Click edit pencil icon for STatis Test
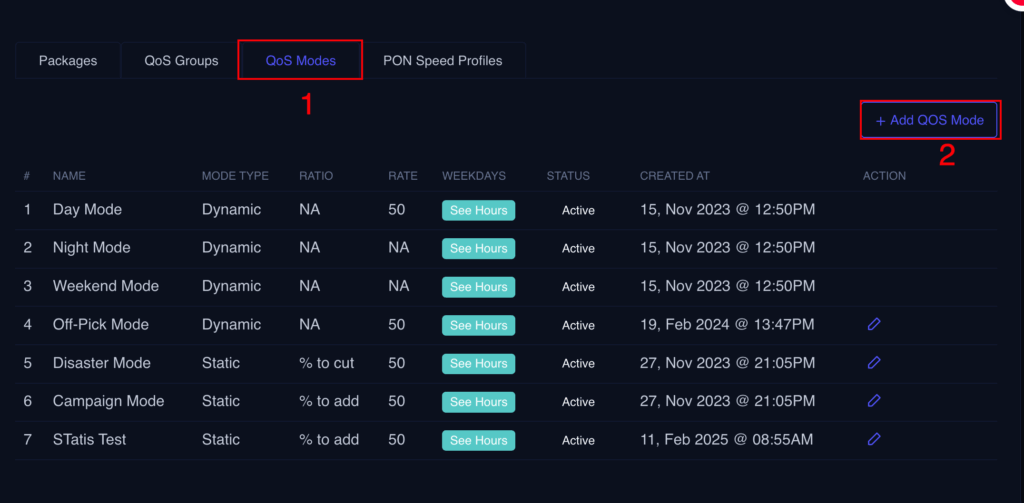The image size is (1024, 503). [873, 439]
